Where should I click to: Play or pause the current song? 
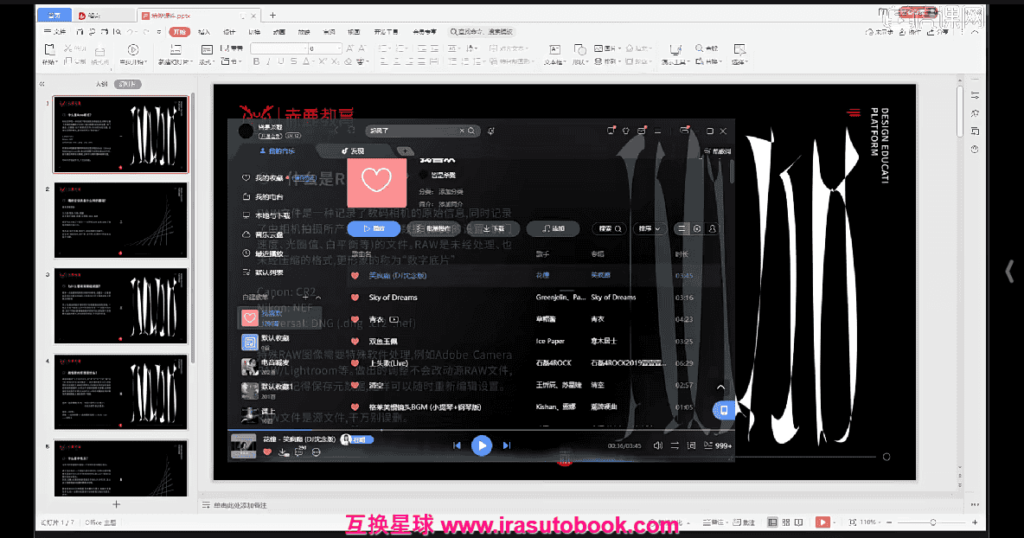481,445
